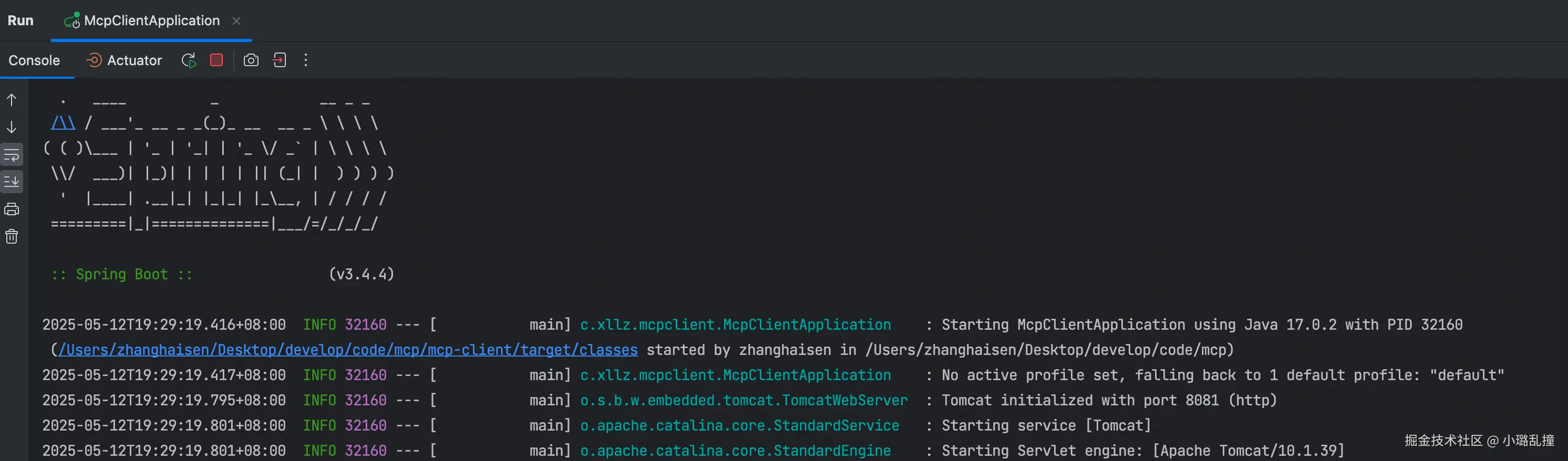Click the o.s.b.w.embedded.tomcat.TomcatWebServer logger name
This screenshot has height=461, width=1568.
744,400
